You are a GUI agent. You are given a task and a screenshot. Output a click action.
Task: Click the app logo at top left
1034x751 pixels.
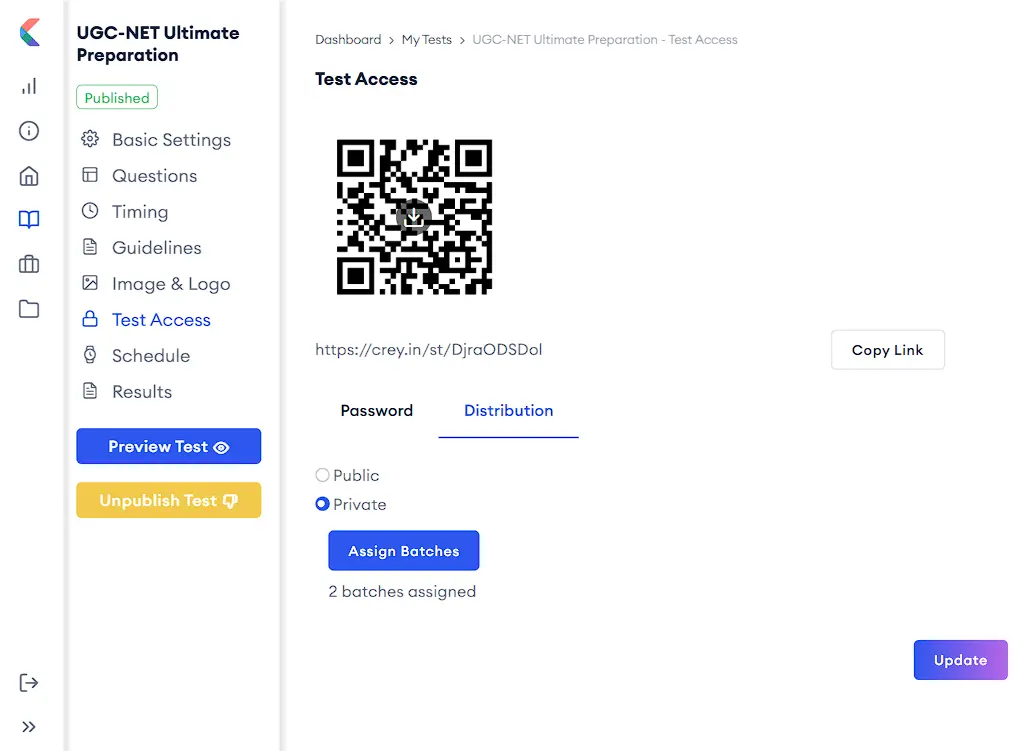click(x=30, y=32)
